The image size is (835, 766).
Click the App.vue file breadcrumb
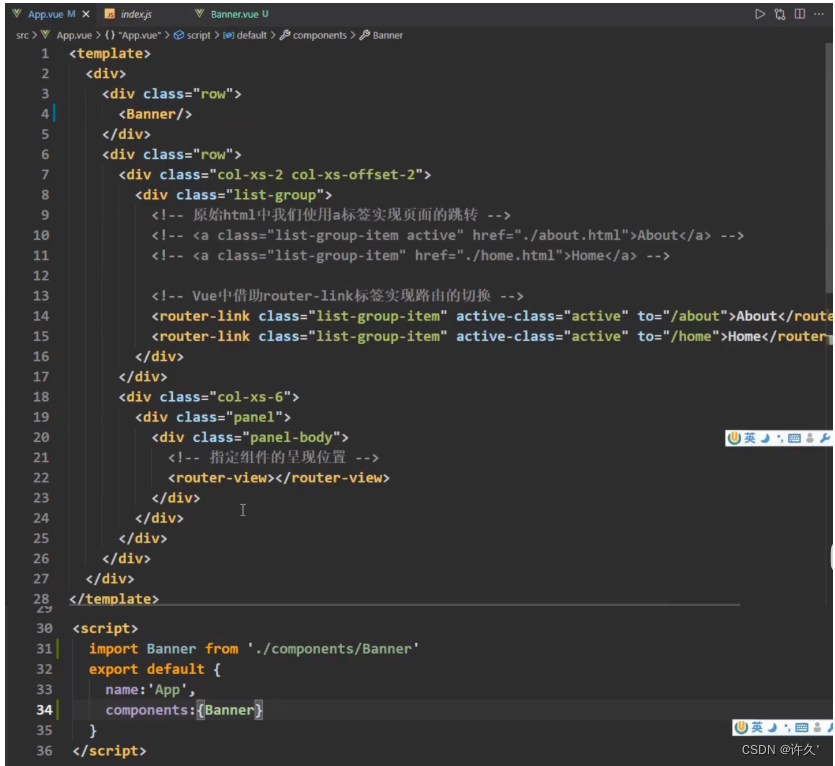coord(73,35)
